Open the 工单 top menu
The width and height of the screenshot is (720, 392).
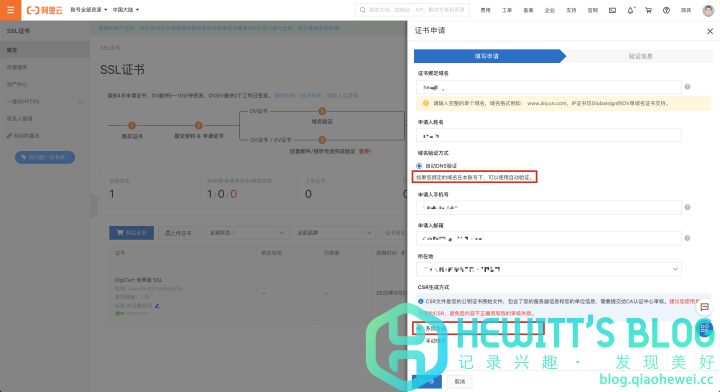point(507,10)
